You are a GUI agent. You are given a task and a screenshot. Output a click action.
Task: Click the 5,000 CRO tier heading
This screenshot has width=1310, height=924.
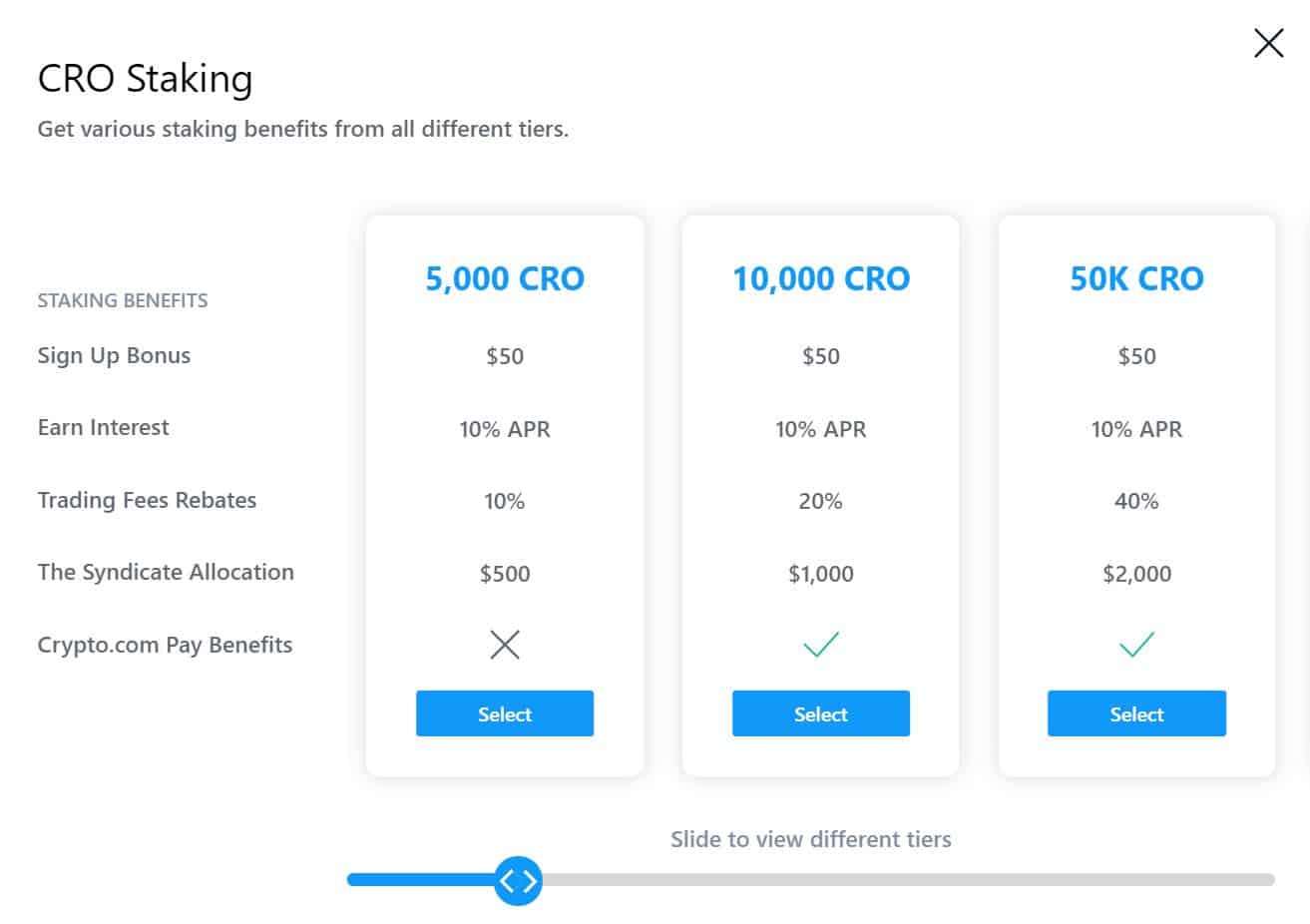[x=505, y=278]
